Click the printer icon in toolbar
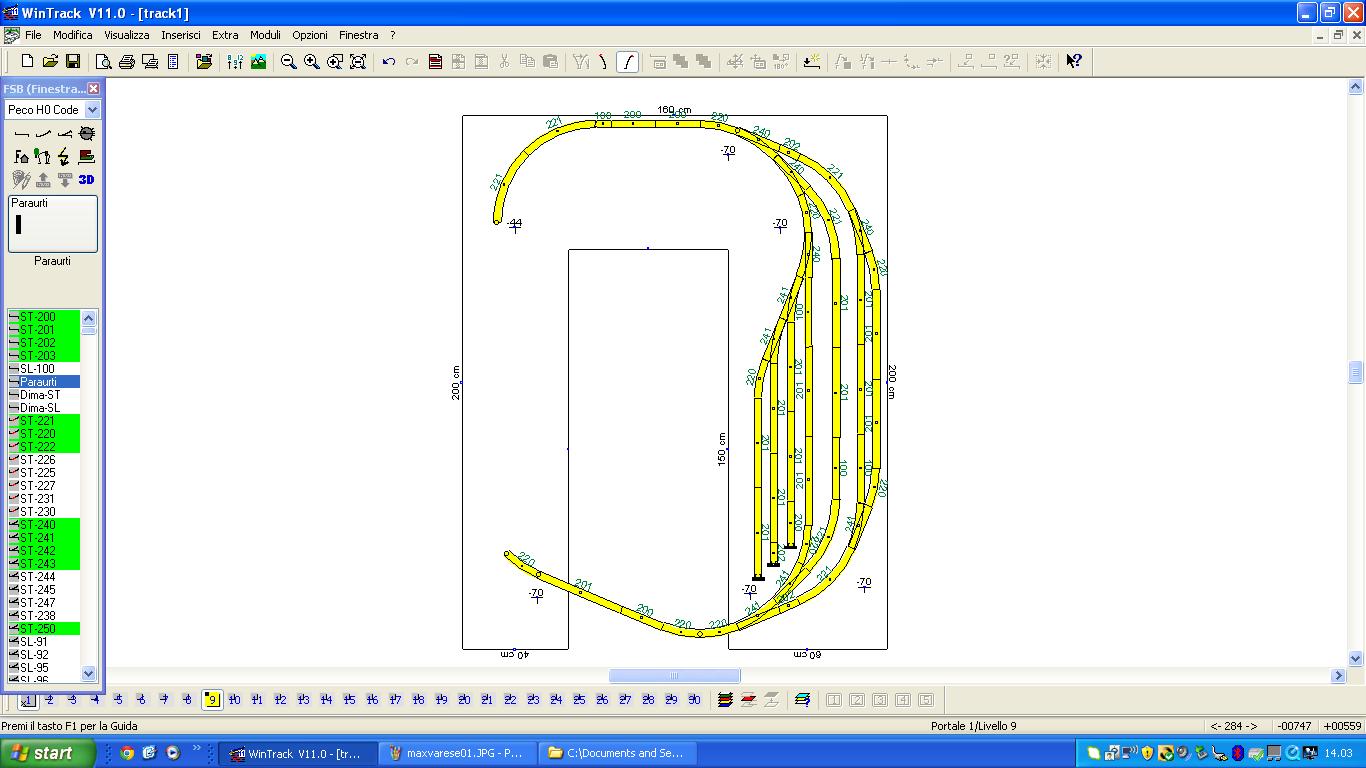The width and height of the screenshot is (1366, 768). (127, 62)
